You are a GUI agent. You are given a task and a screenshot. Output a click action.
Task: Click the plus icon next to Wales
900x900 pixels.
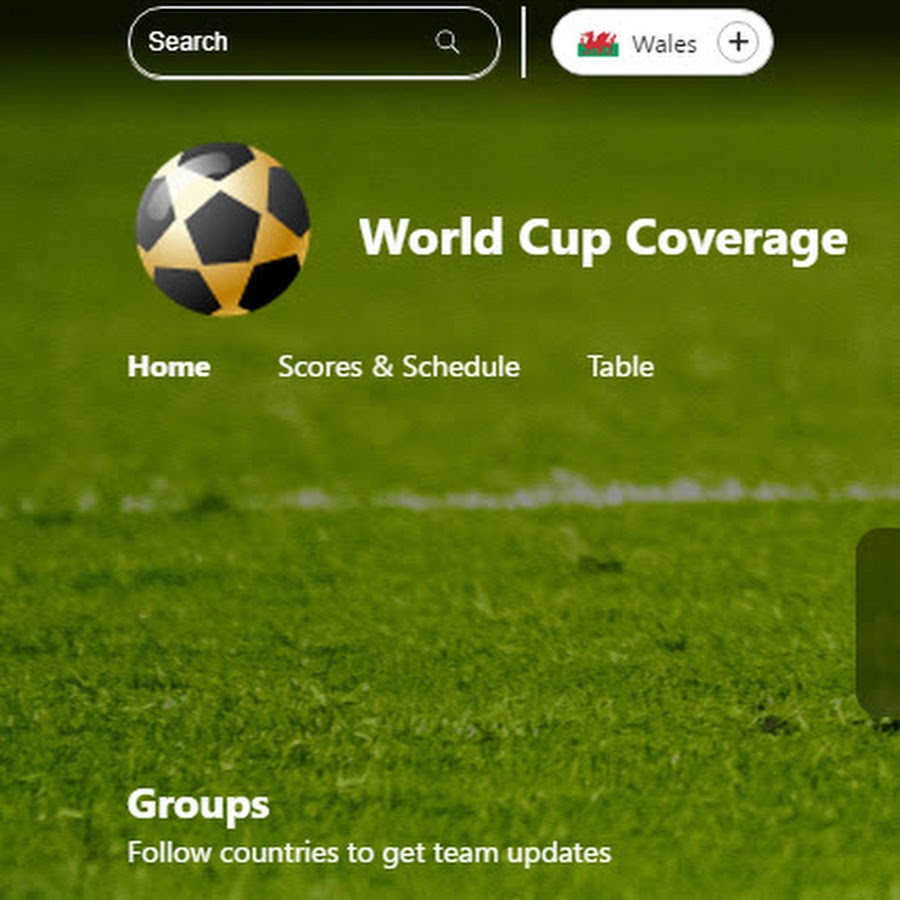738,42
